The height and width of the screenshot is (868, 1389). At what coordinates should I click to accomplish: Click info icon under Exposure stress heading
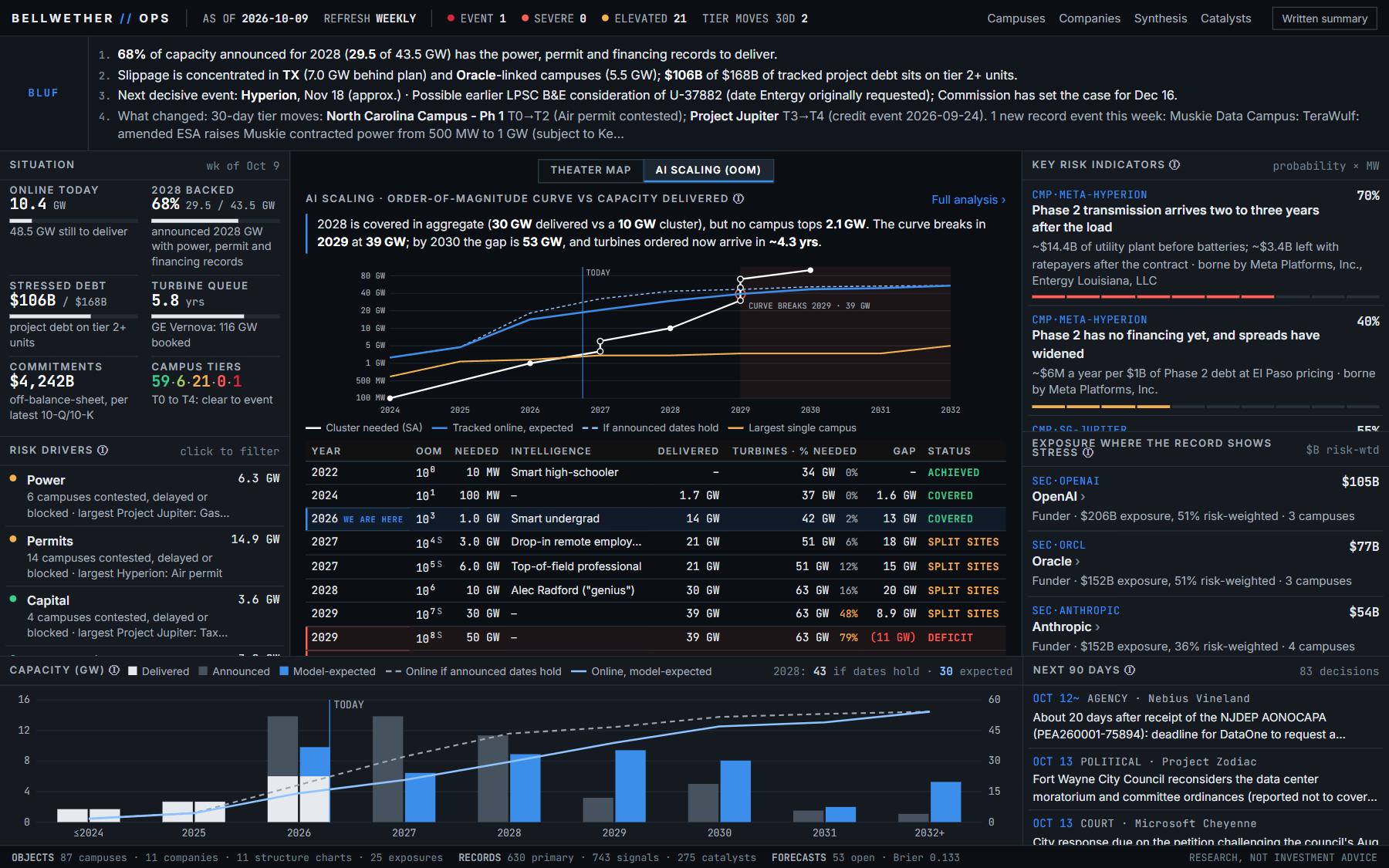coord(1088,452)
